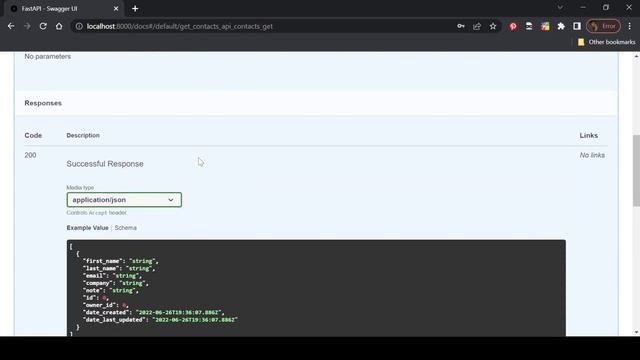
Task: Click the "date_last_updated" line in example JSON
Action: (x=160, y=320)
